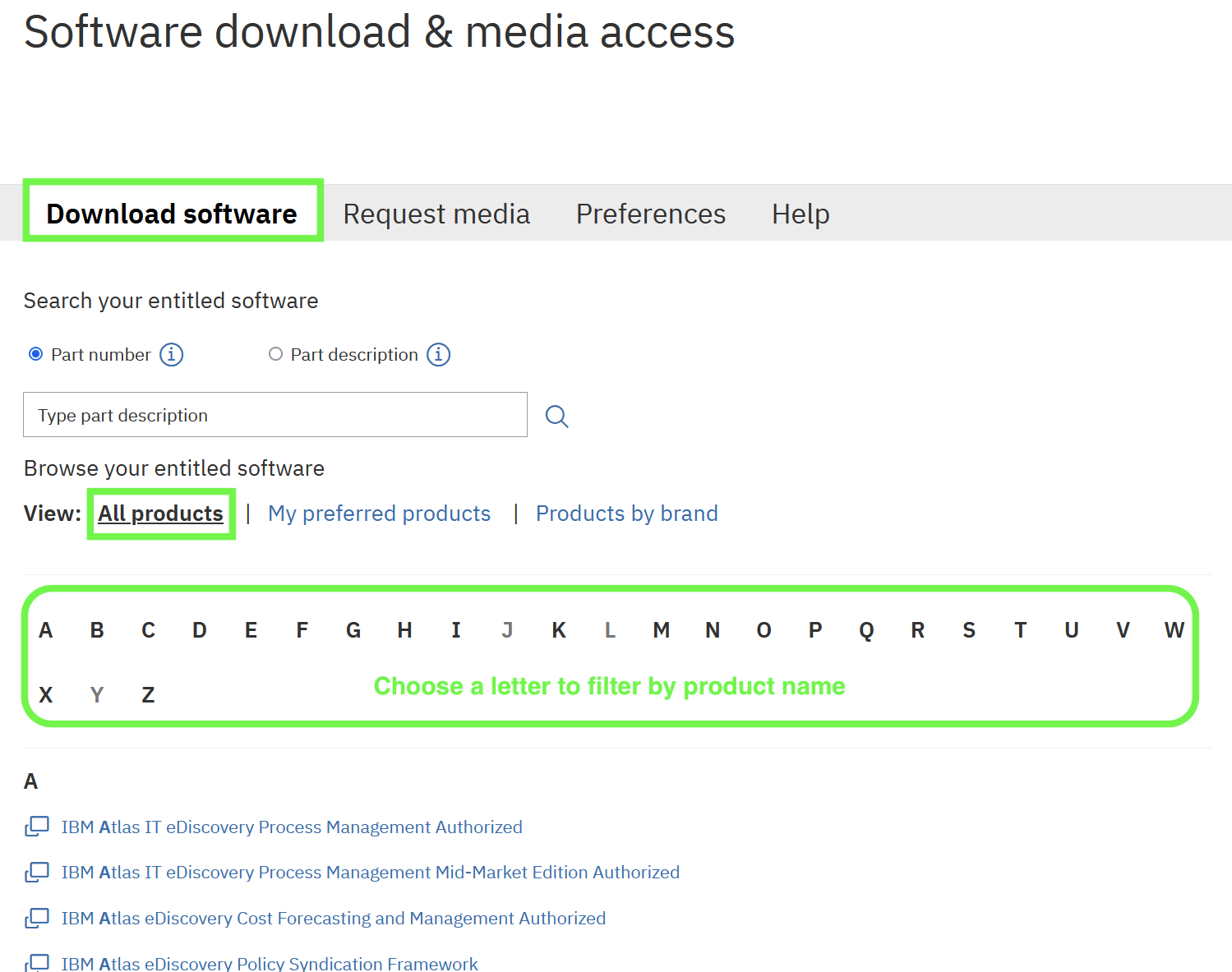Select Products by brand view

[x=626, y=514]
